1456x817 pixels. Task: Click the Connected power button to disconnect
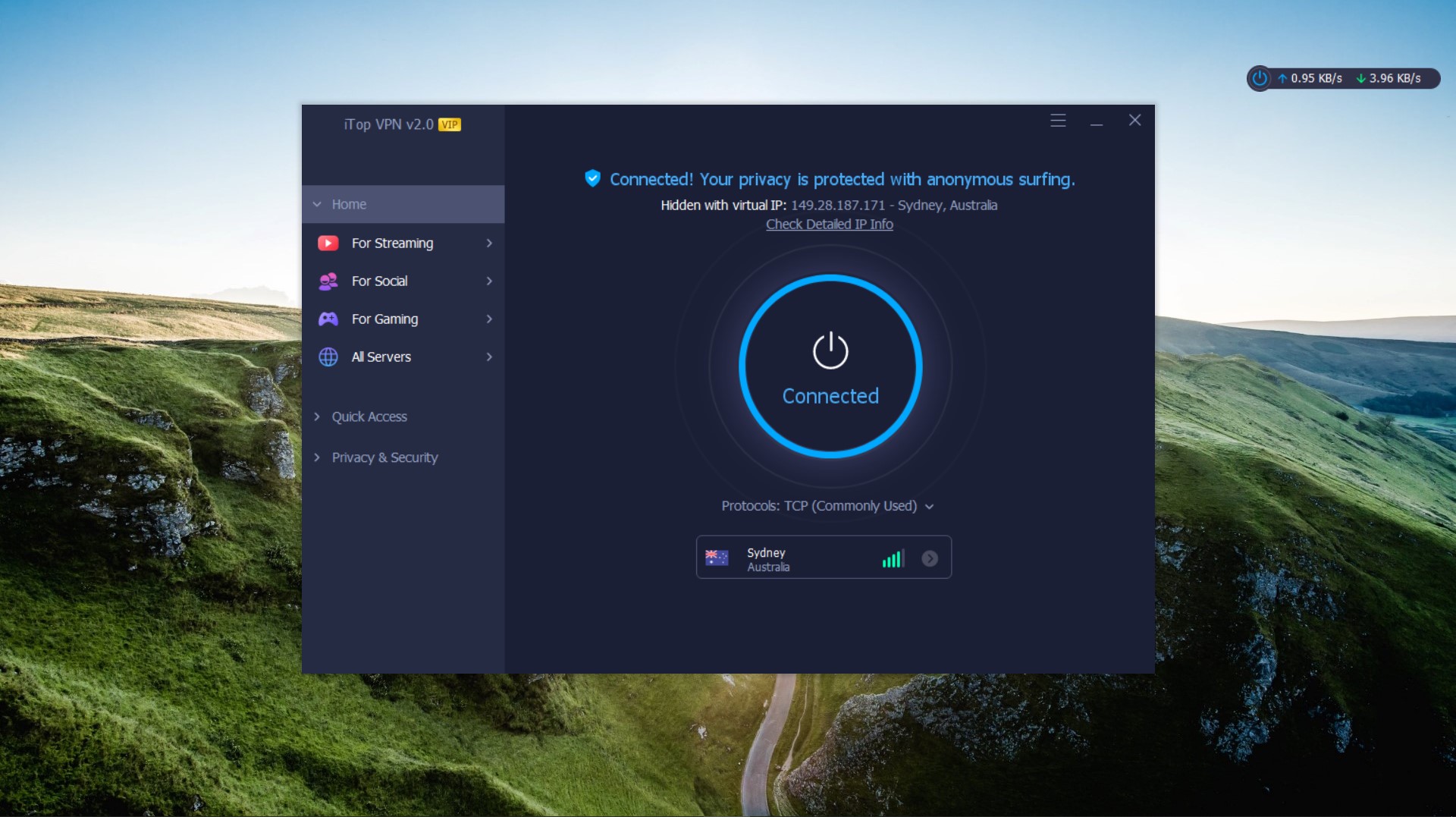click(830, 366)
